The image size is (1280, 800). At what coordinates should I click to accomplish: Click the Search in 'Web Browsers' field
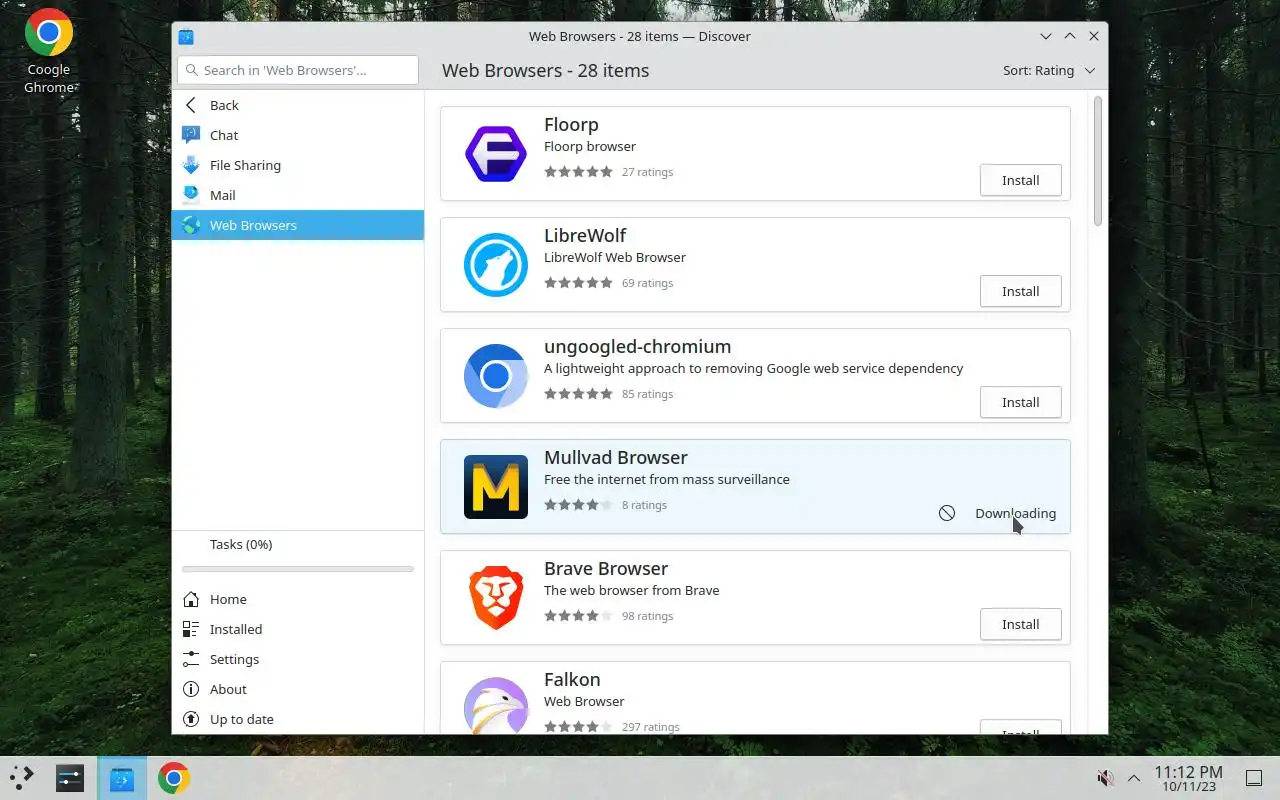[x=298, y=70]
